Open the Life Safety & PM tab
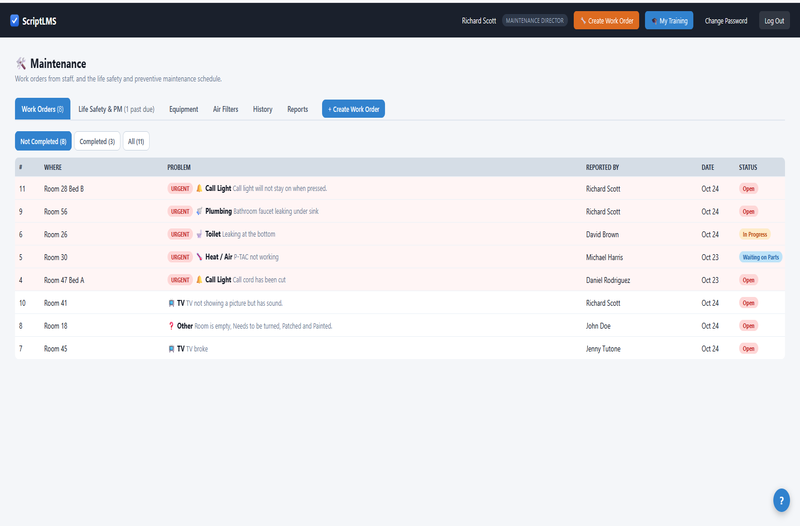 click(x=116, y=109)
